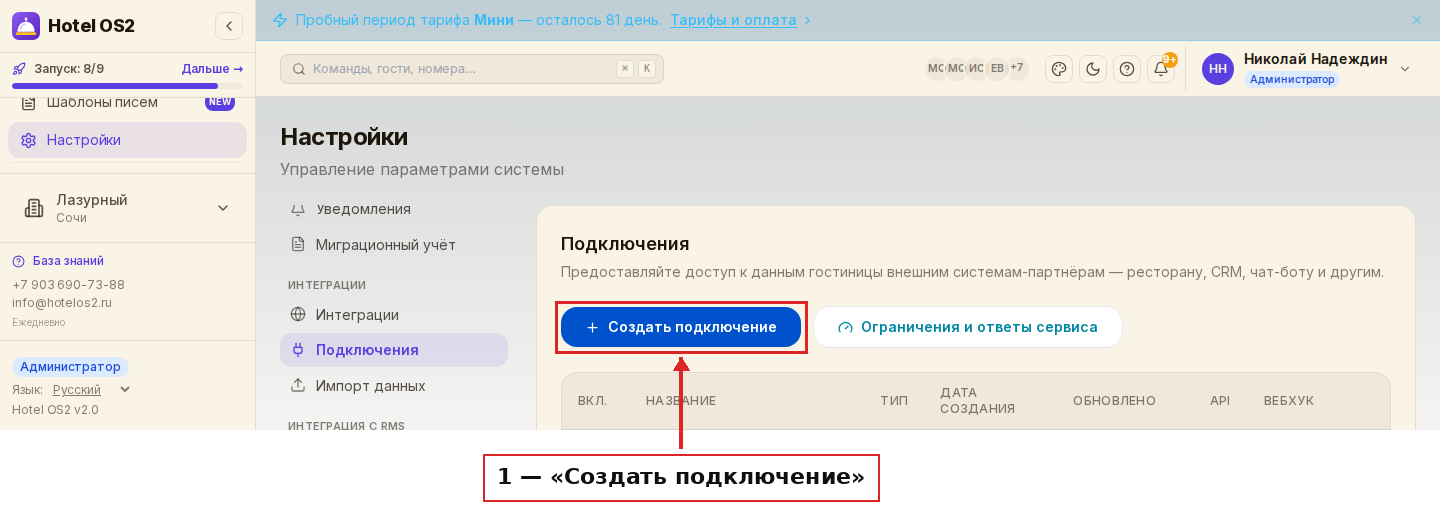The width and height of the screenshot is (1440, 525).
Task: Open the Русский language dropdown
Action: pyautogui.click(x=91, y=390)
